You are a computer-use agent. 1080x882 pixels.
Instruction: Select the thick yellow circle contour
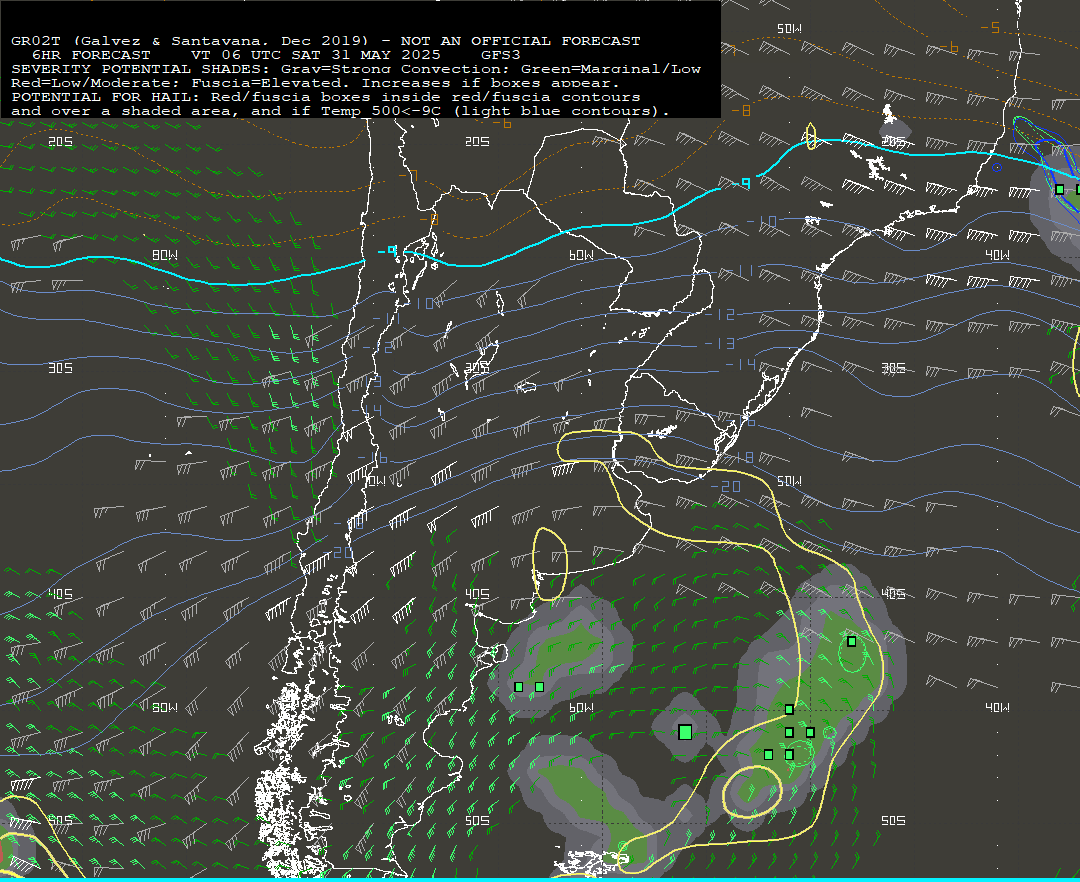[752, 792]
